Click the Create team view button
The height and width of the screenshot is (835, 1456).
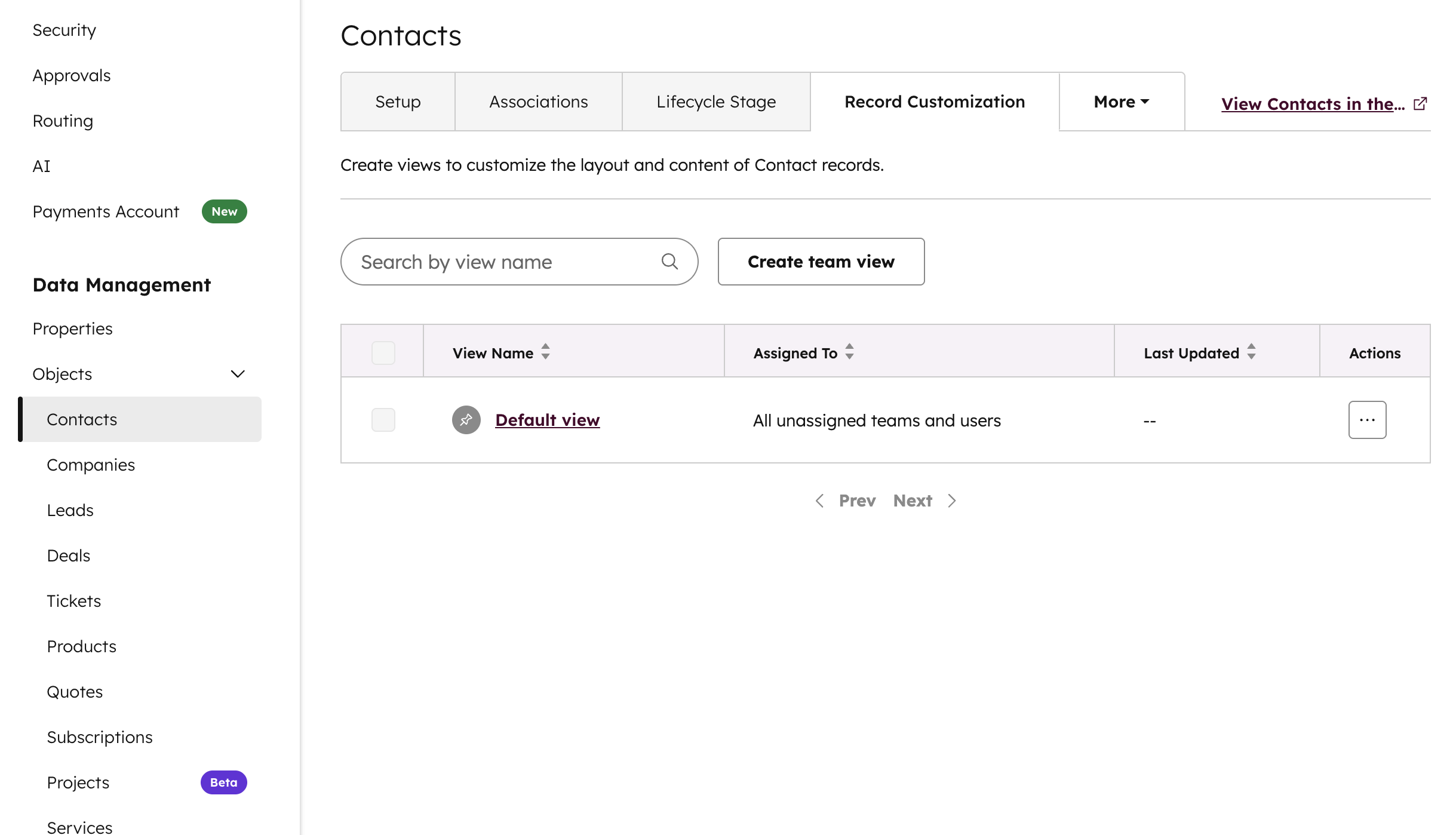[821, 262]
